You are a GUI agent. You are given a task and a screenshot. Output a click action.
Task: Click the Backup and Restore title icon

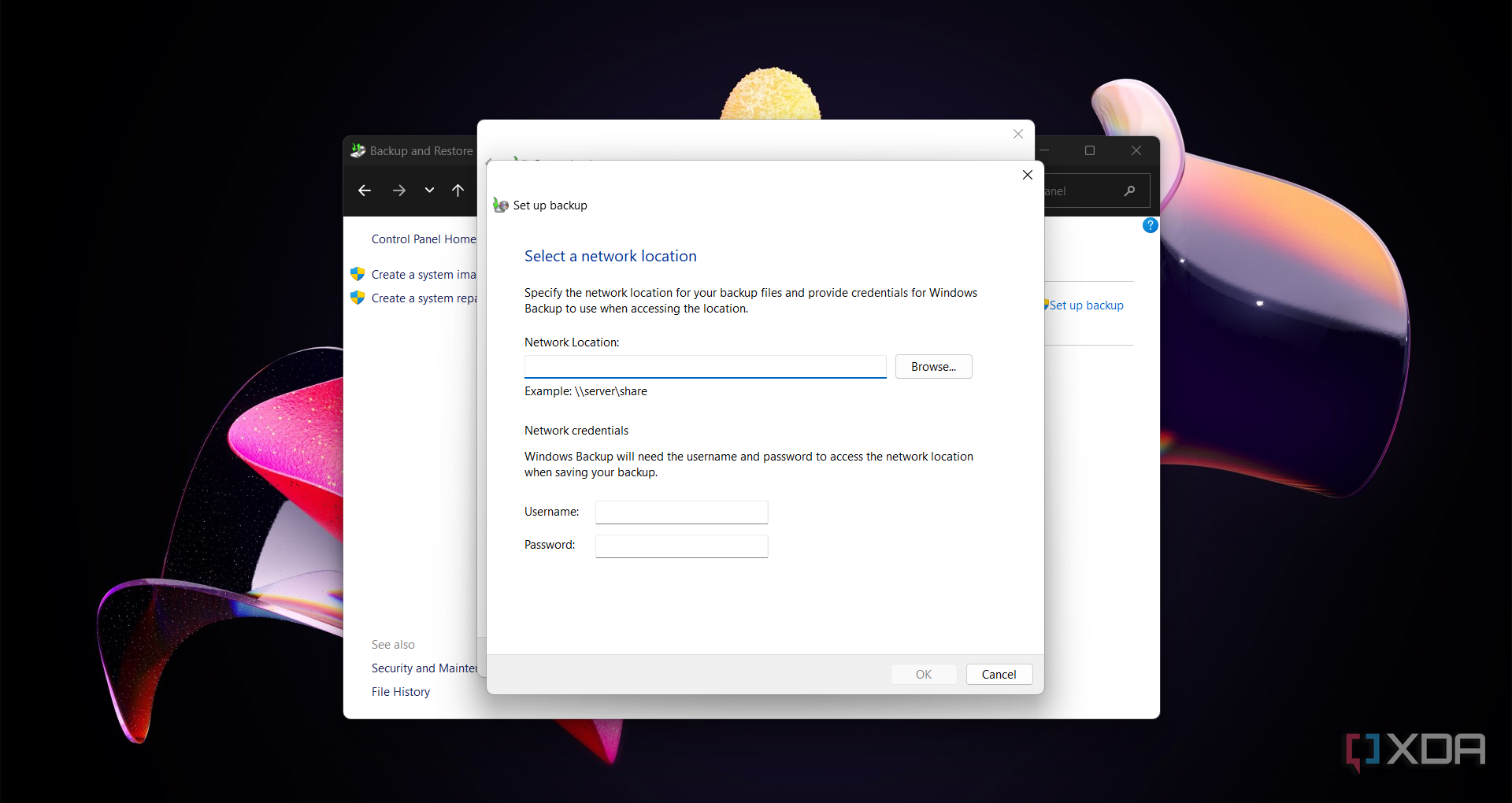coord(358,150)
